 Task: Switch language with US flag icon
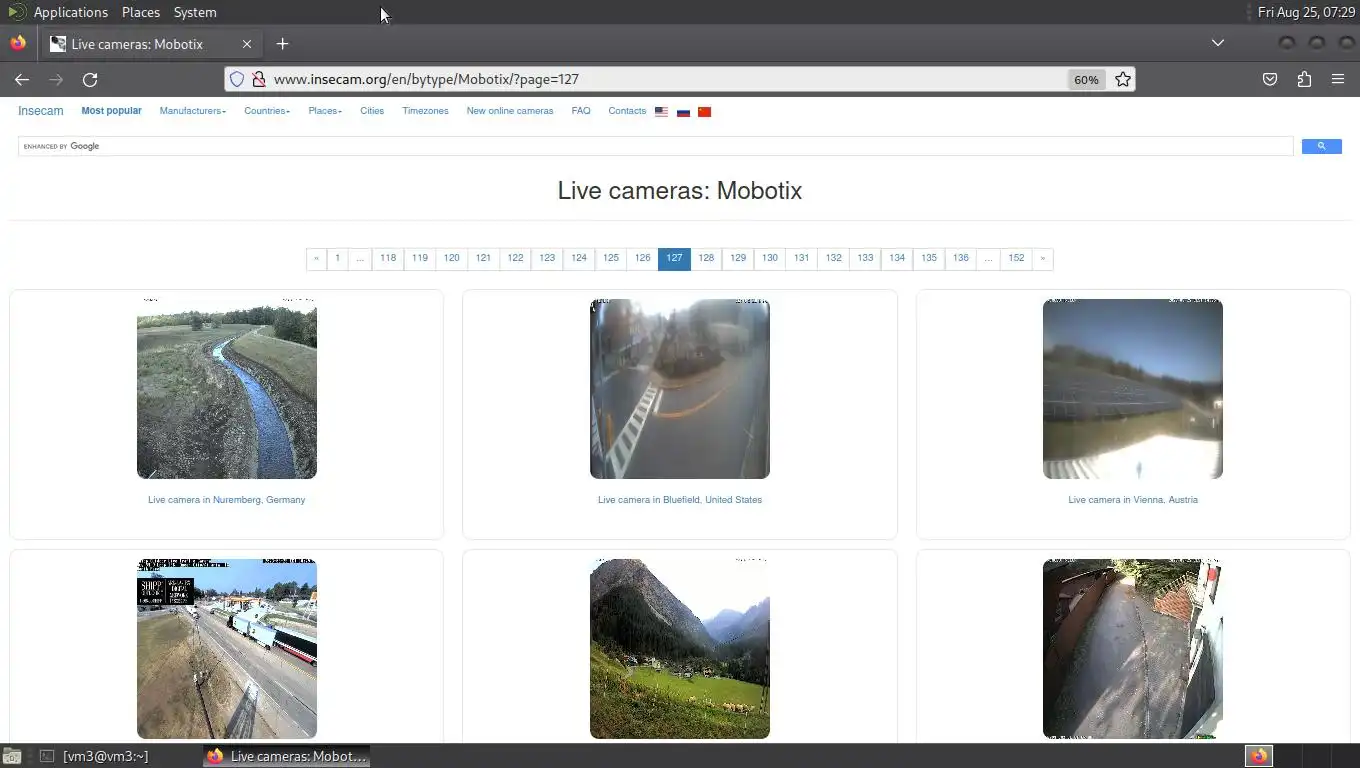[661, 112]
